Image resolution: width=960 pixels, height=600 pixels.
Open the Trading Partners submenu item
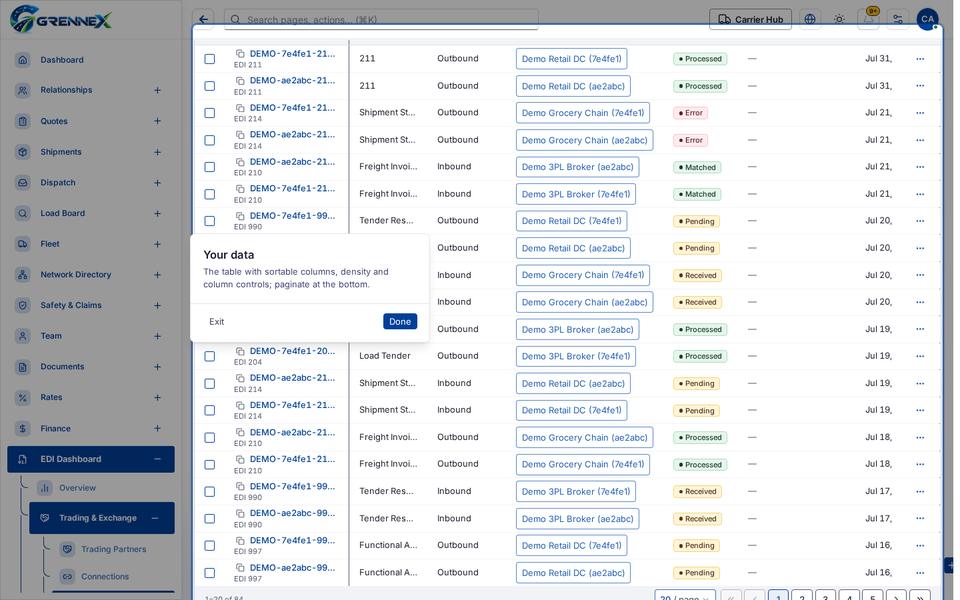(x=113, y=549)
